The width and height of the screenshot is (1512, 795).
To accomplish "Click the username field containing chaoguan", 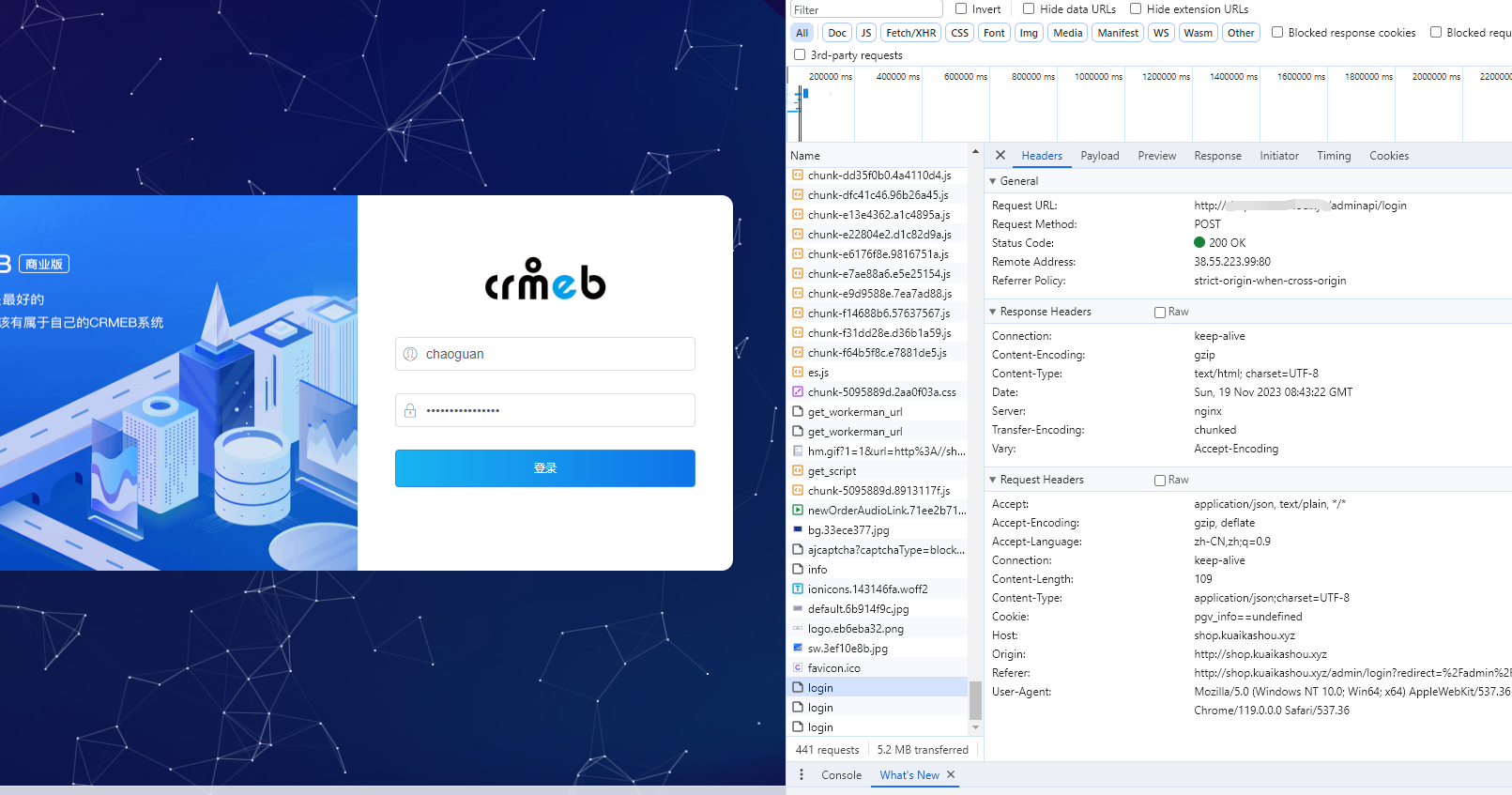I will tap(545, 354).
